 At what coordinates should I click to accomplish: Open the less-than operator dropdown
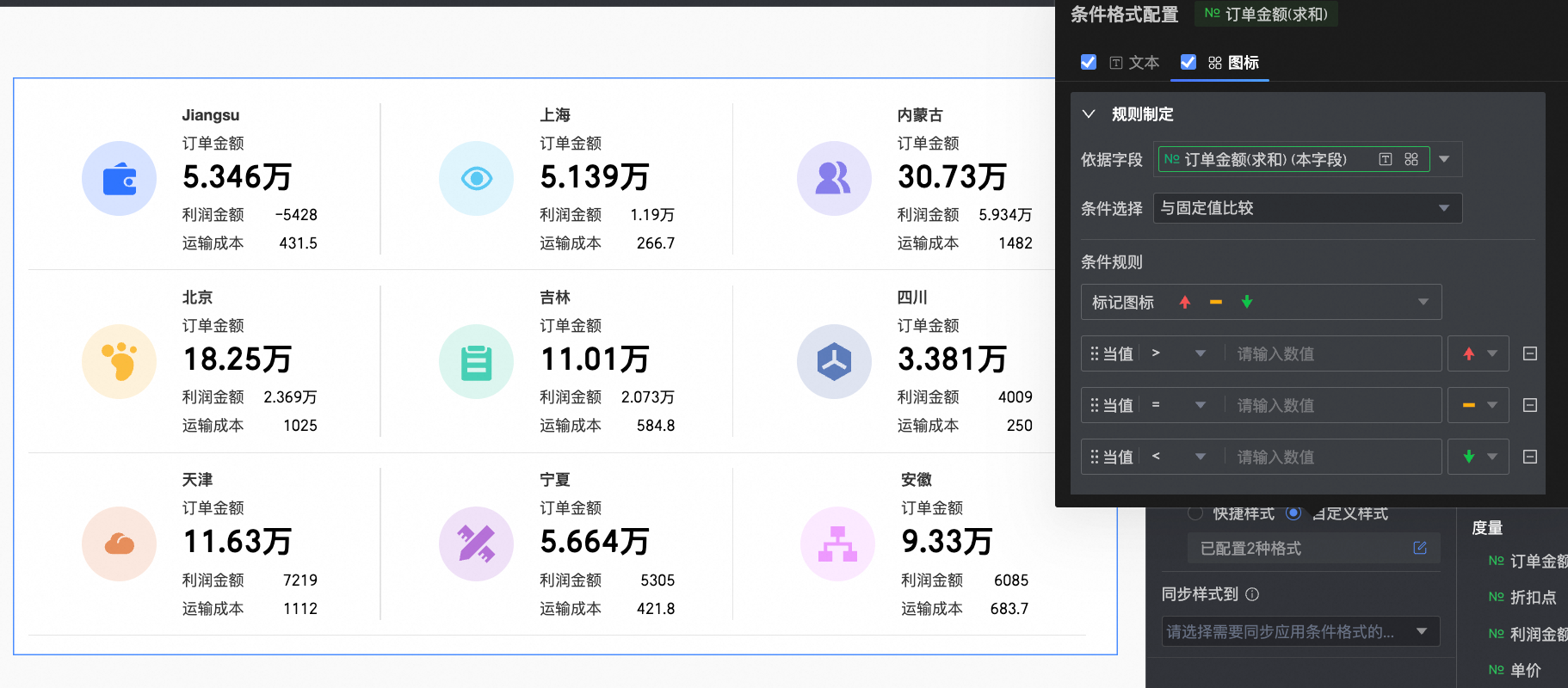click(x=1179, y=457)
